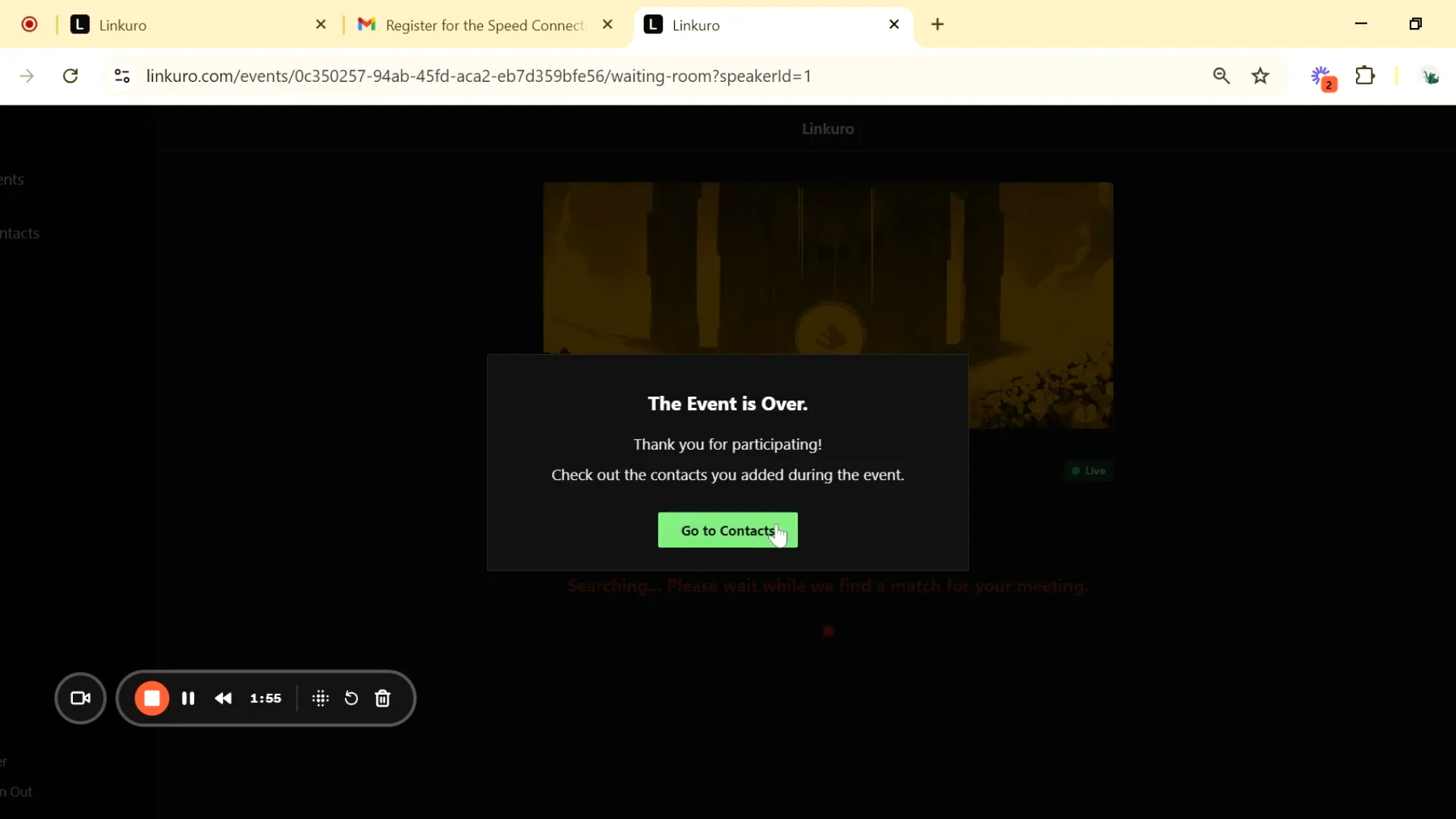Stop the screen recording
Image resolution: width=1456 pixels, height=819 pixels.
152,698
